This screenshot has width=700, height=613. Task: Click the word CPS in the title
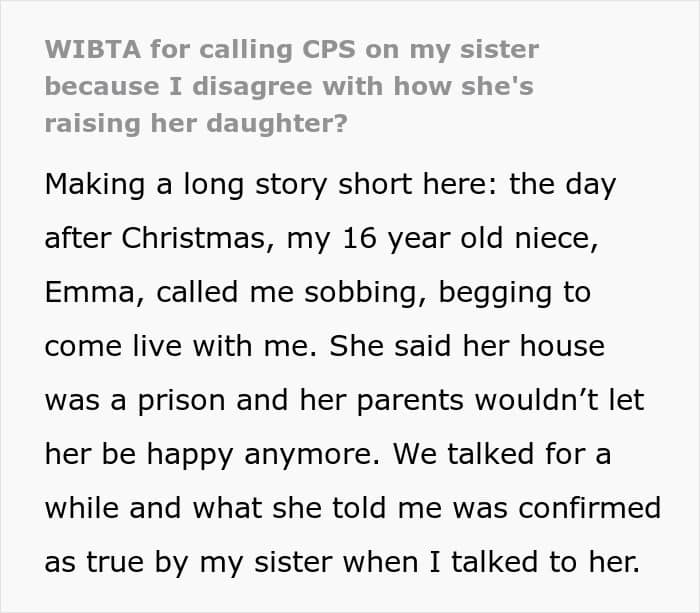329,49
